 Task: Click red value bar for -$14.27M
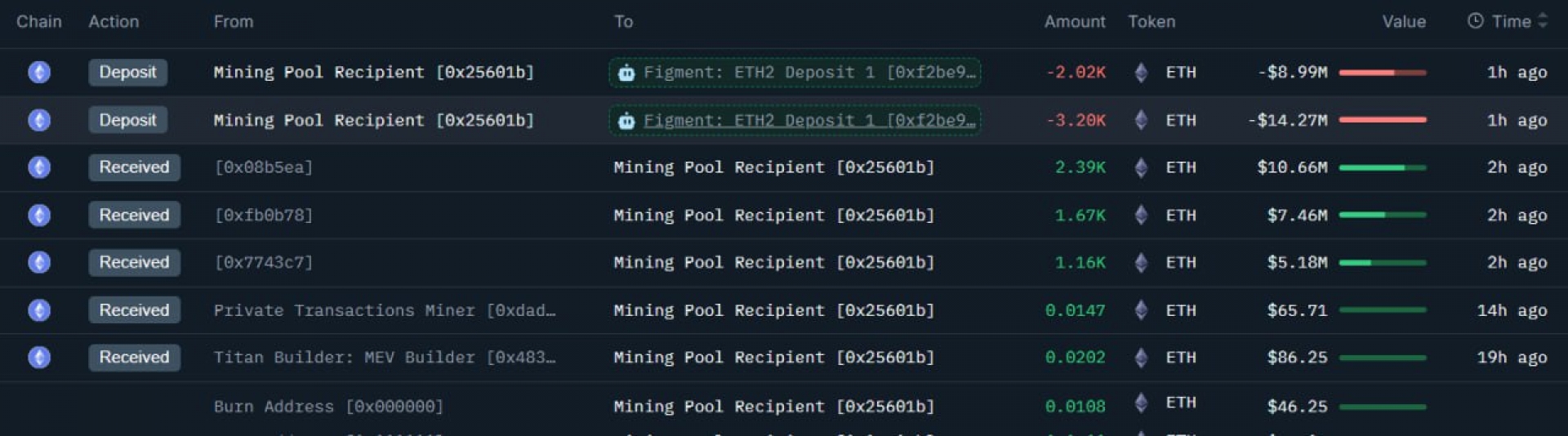(1383, 120)
